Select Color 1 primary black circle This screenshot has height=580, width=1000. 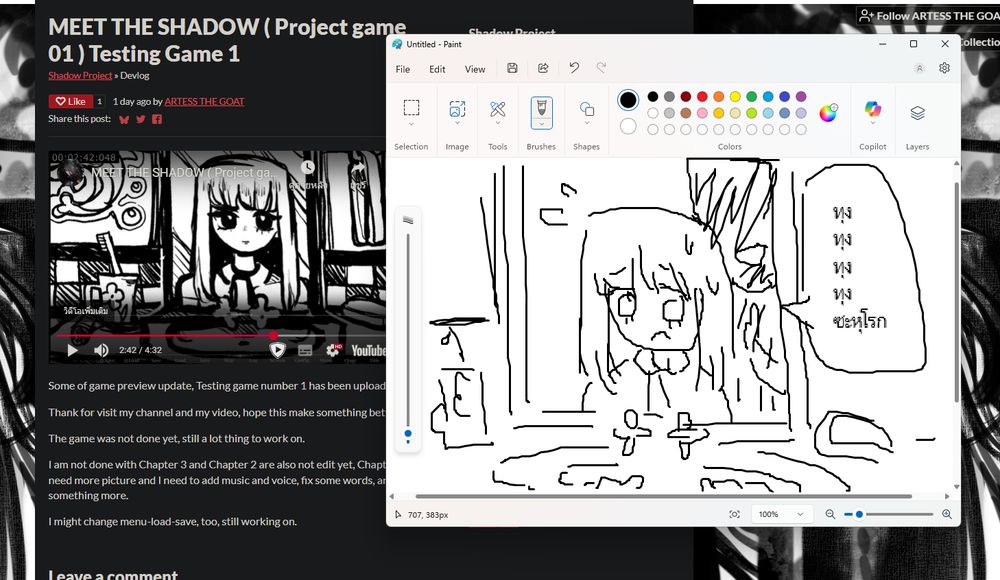(628, 100)
